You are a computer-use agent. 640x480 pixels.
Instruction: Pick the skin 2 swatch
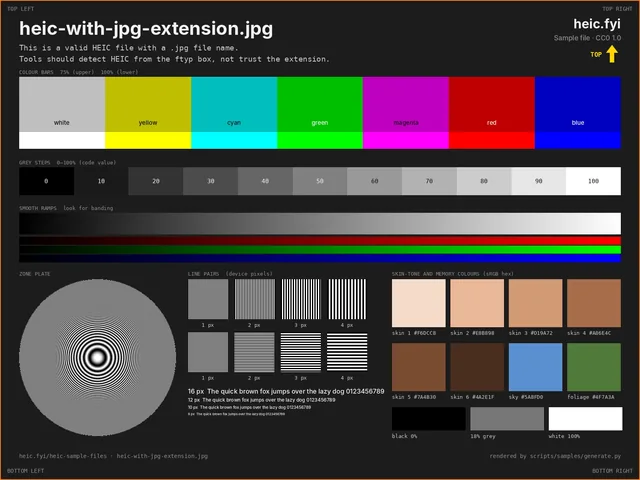pos(477,303)
